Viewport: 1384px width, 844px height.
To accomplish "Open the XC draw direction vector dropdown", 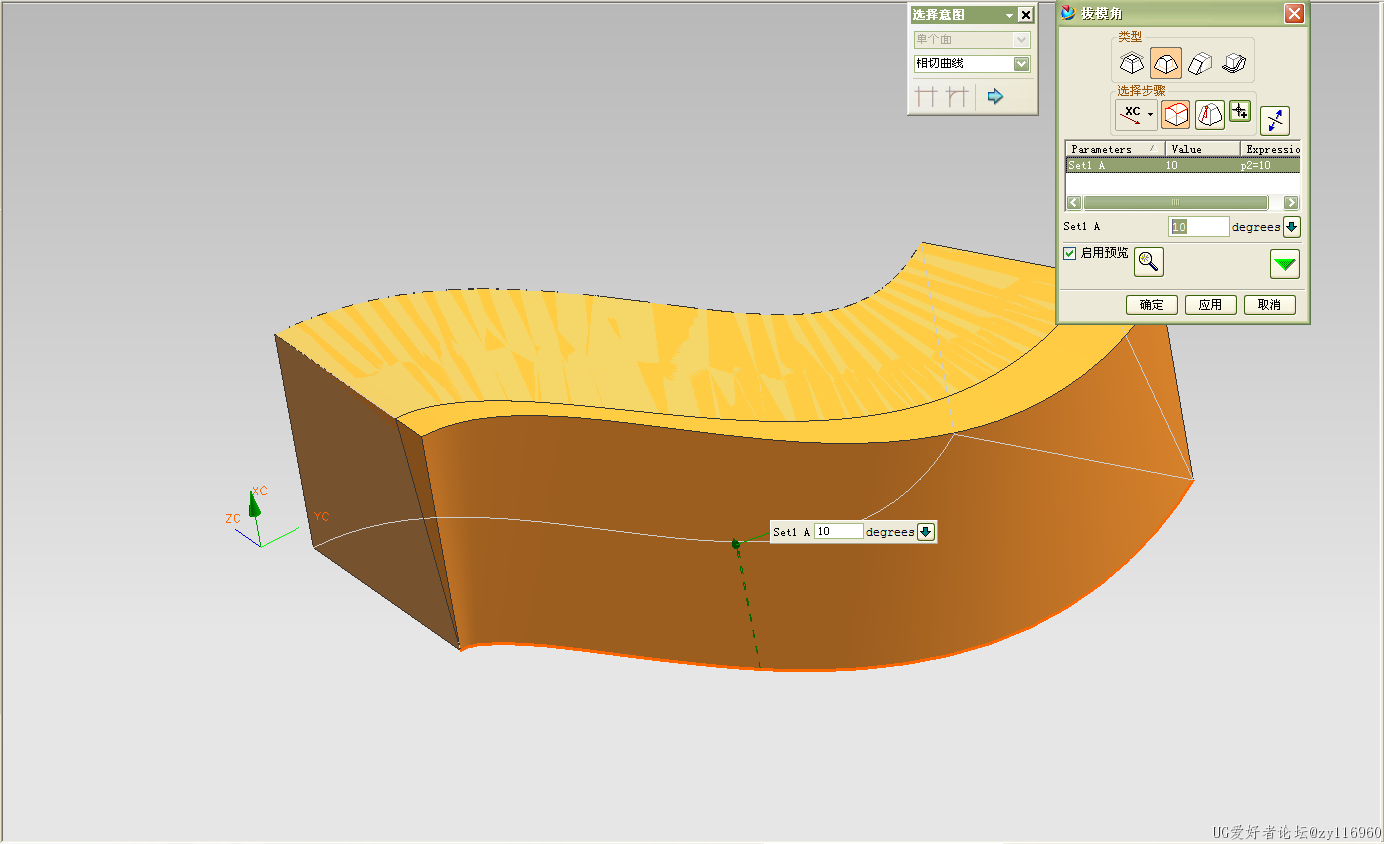I will (x=1137, y=115).
